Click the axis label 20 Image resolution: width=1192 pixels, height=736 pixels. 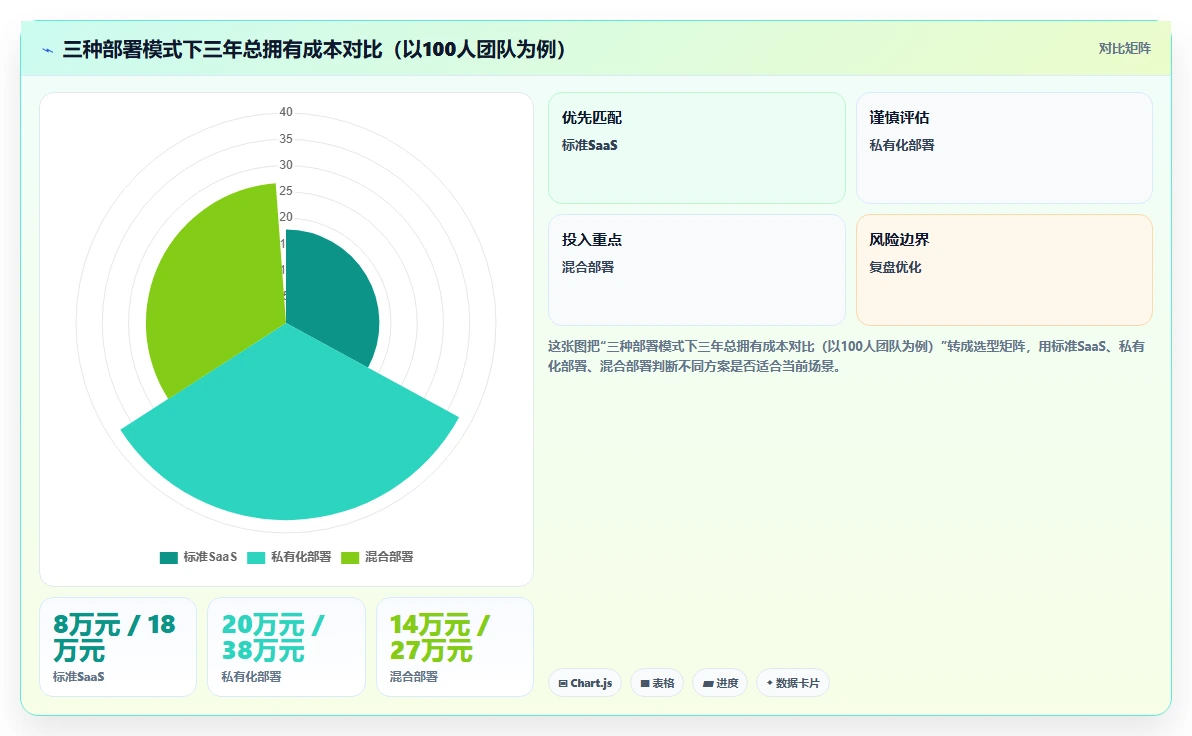point(286,217)
